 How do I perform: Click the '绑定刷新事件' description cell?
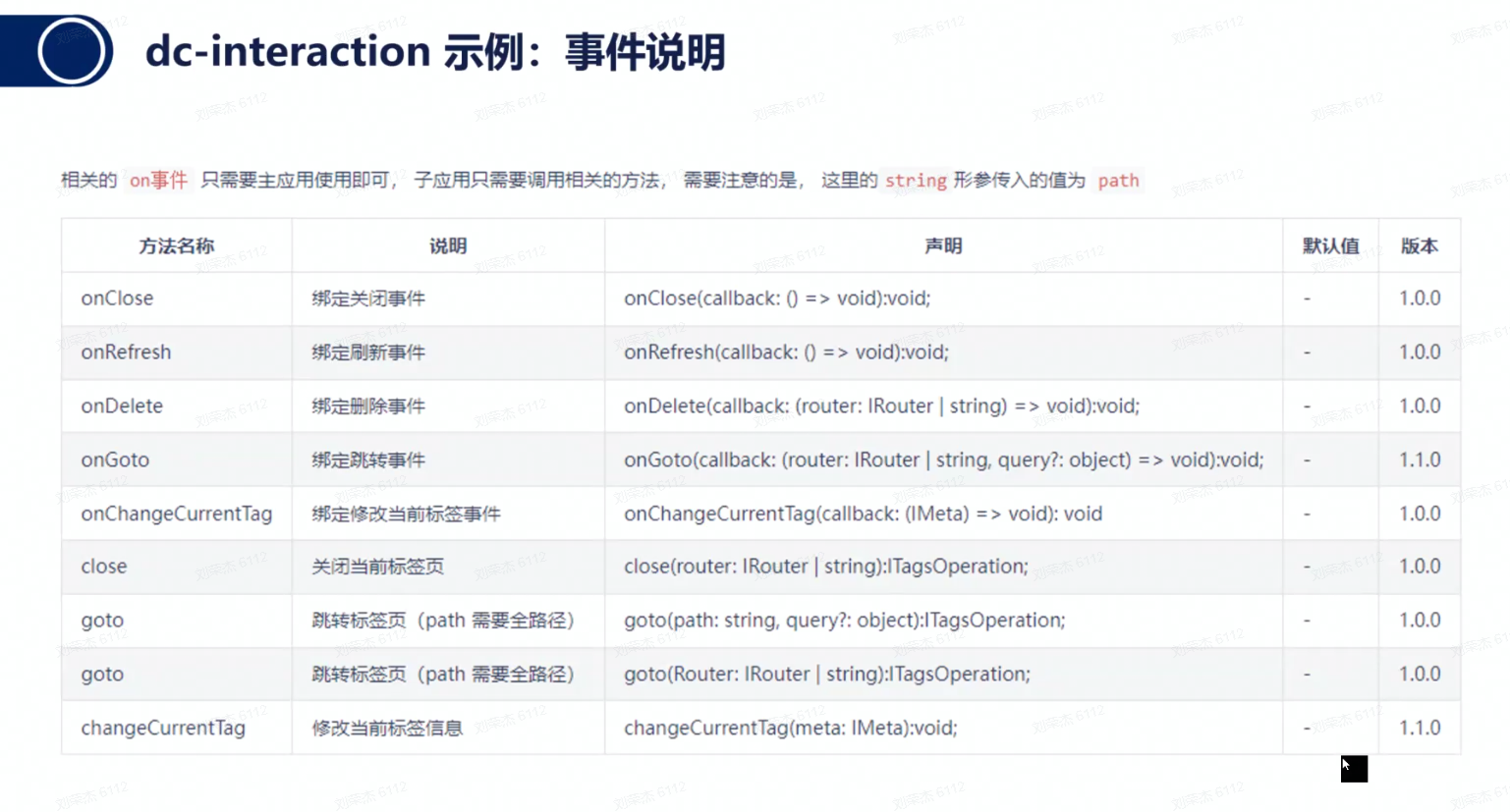(368, 352)
